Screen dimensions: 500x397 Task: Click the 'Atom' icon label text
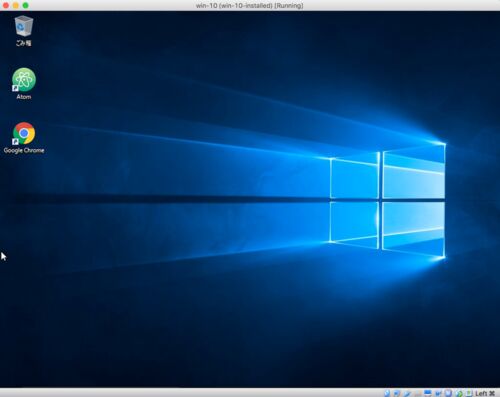(x=24, y=97)
